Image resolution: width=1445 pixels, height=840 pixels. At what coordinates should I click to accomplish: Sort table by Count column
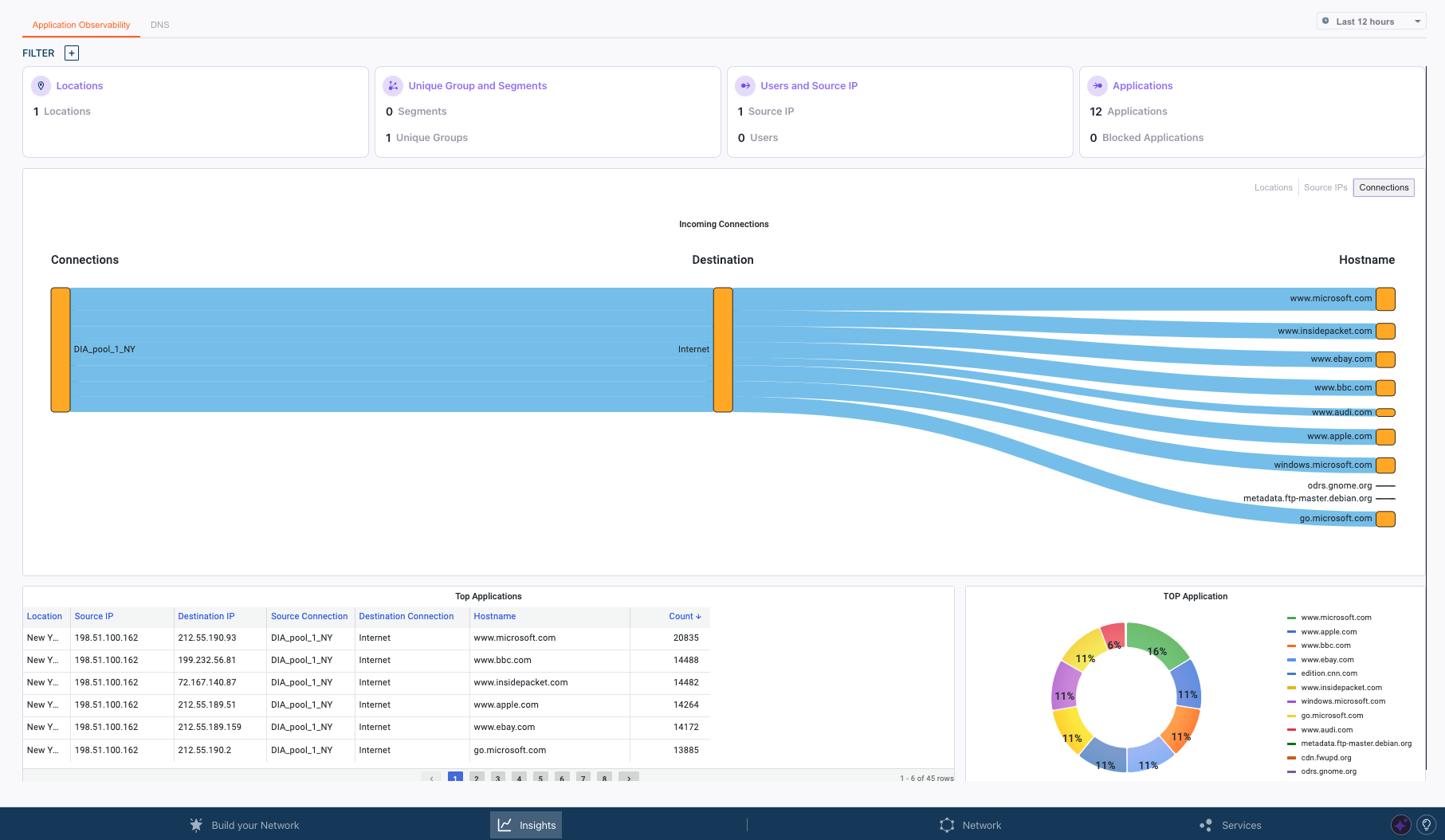click(685, 616)
